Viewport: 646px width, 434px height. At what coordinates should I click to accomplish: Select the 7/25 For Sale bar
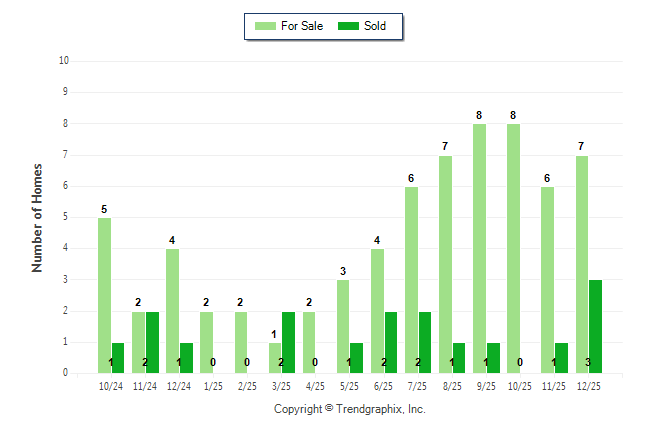tap(411, 280)
